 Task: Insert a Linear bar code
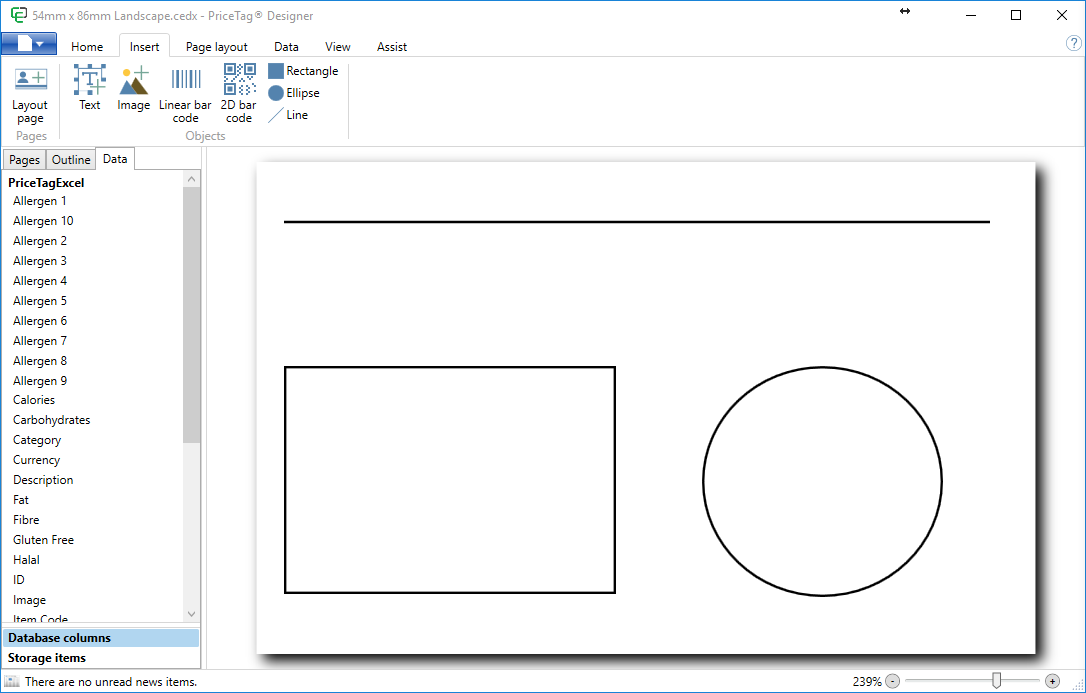point(185,96)
